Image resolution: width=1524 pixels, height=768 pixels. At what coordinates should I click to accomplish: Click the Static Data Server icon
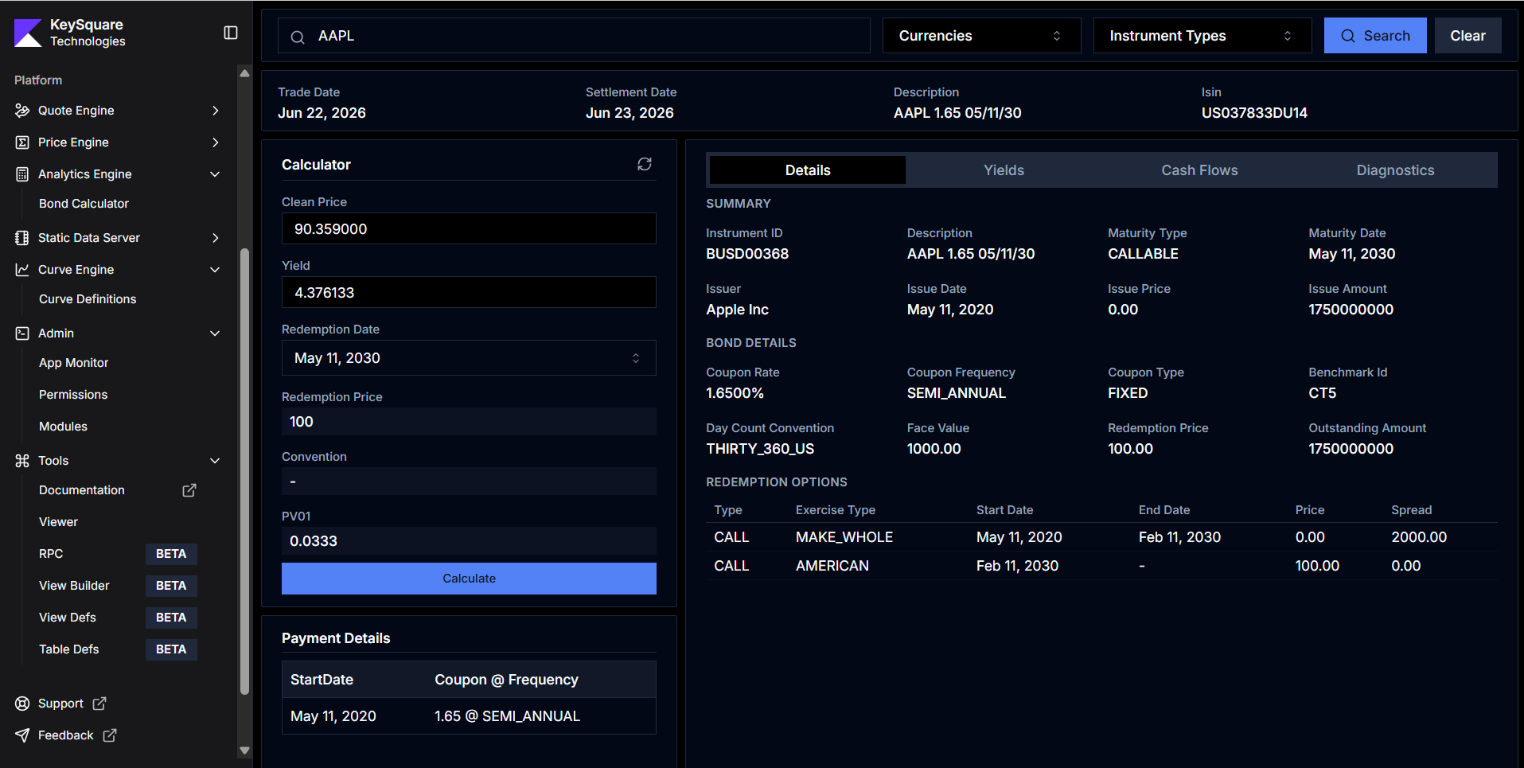pos(22,238)
